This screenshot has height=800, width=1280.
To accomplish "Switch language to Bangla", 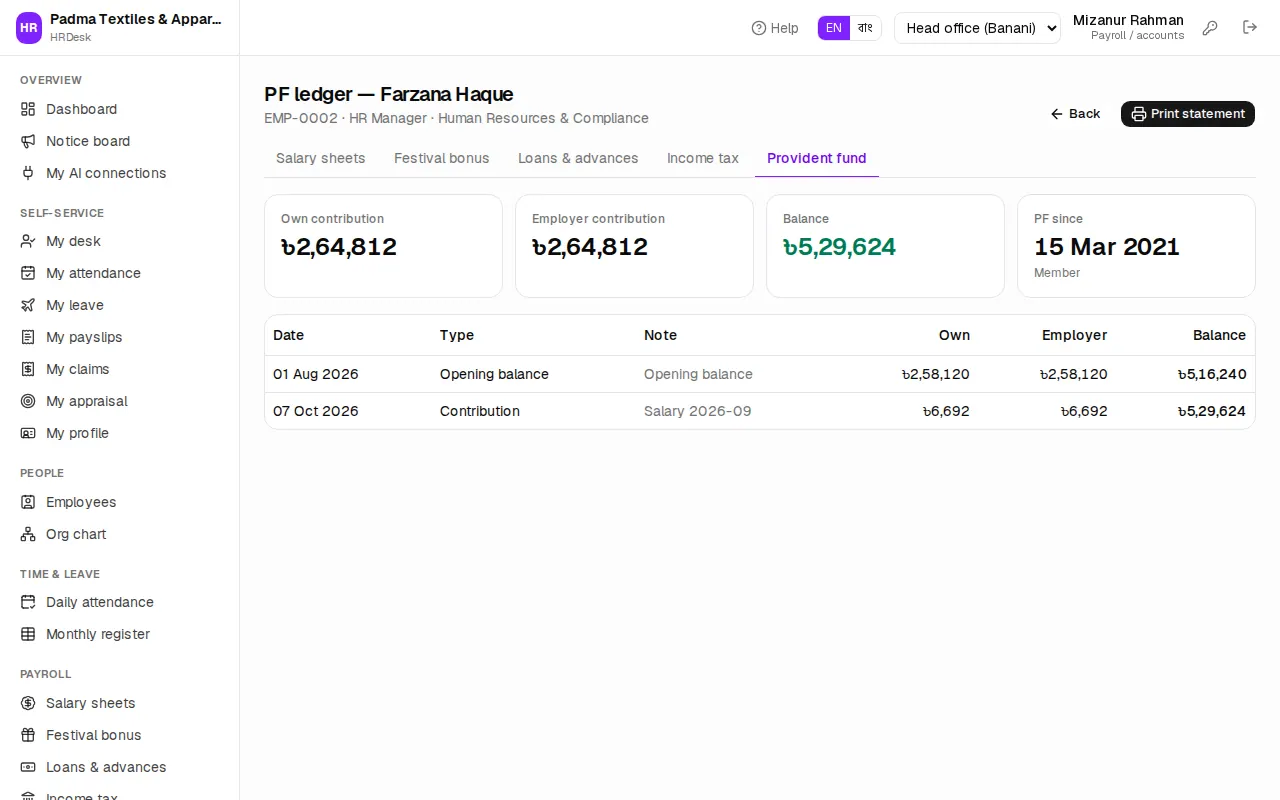I will (x=866, y=28).
